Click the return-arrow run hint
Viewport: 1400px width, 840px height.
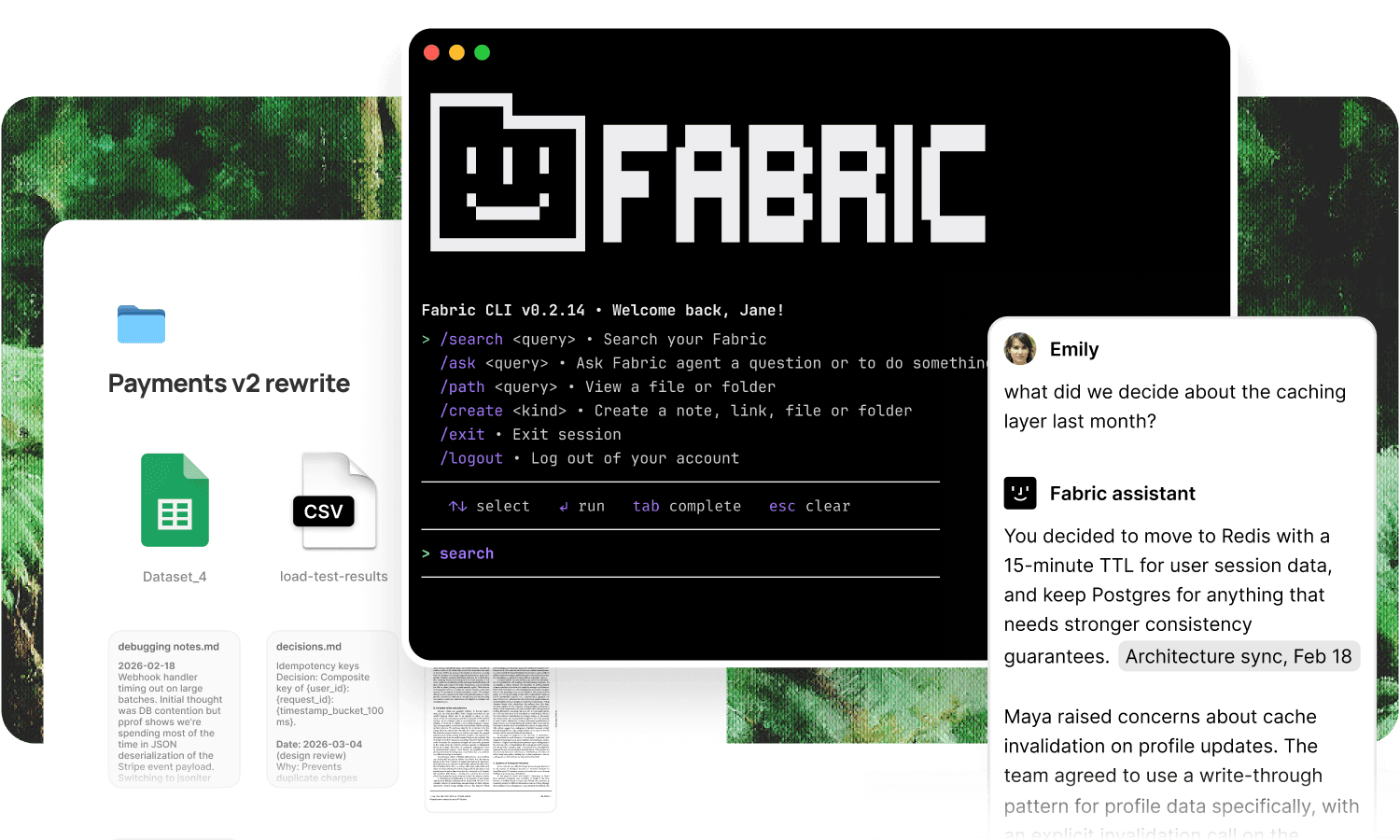[581, 506]
